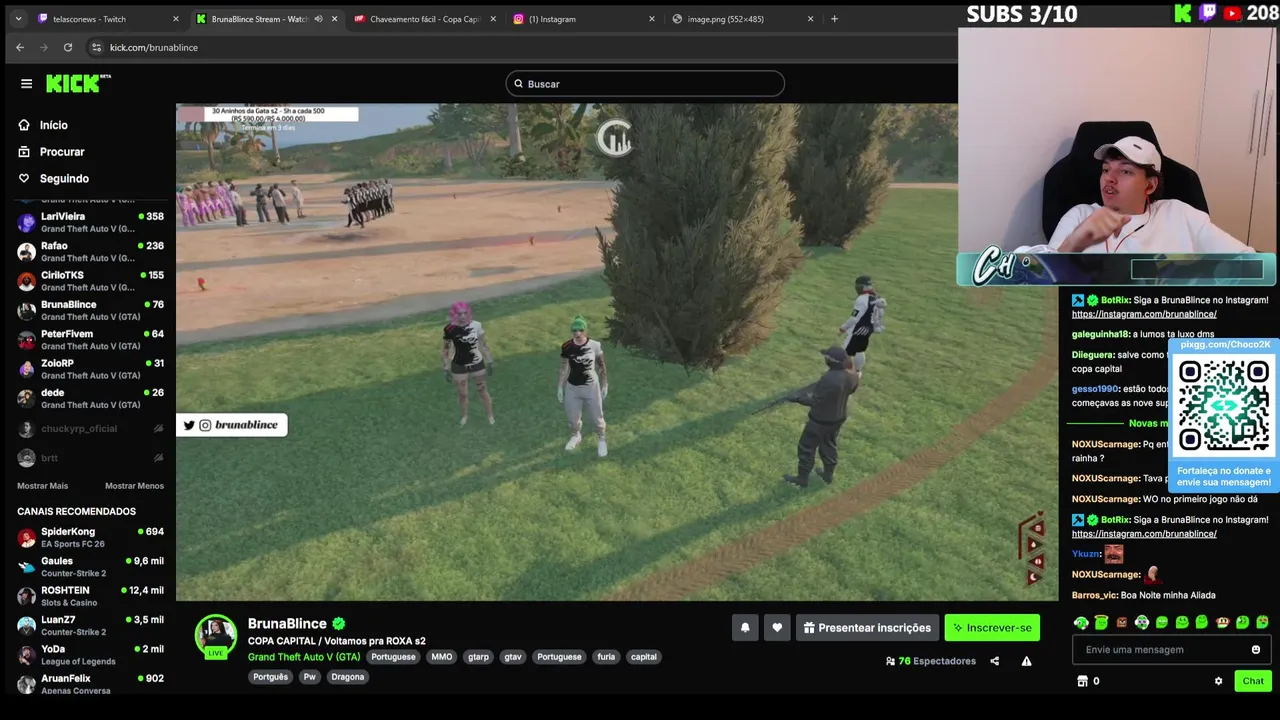Viewport: 1280px width, 720px height.
Task: Click the Inscrever-se button
Action: point(992,628)
